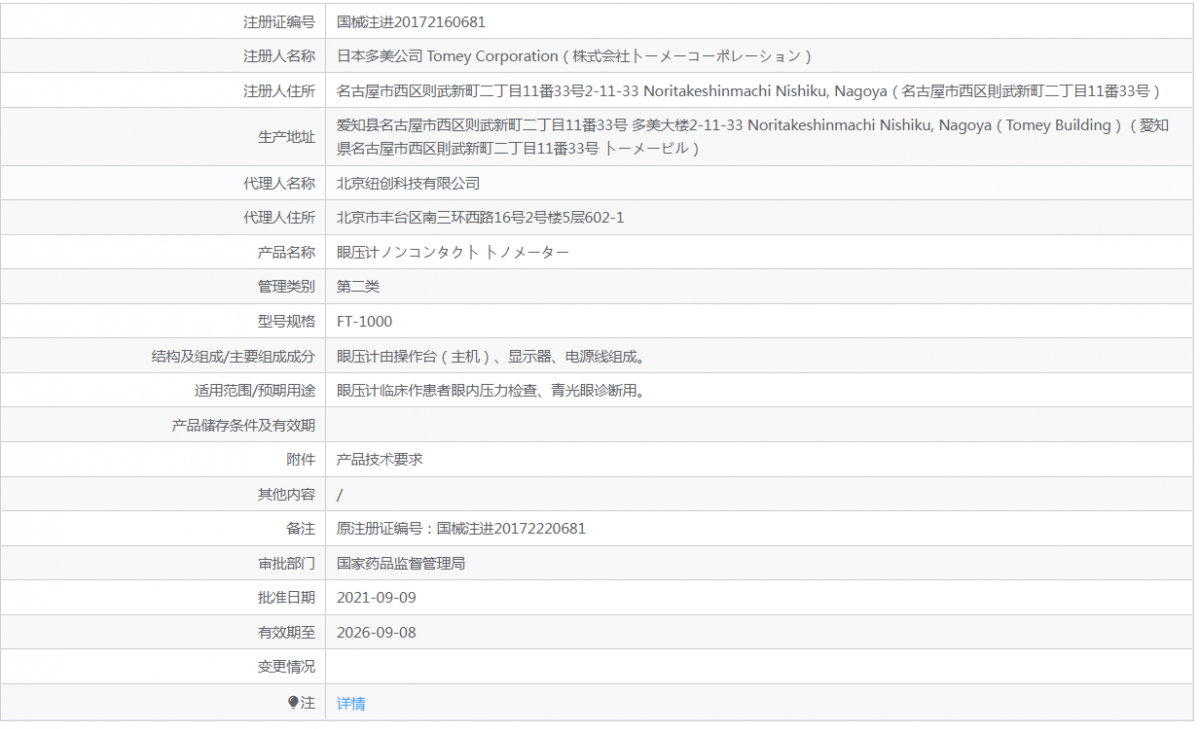Open the 详情 link in the 注 row
Screen dimensions: 1200x729
tap(351, 703)
